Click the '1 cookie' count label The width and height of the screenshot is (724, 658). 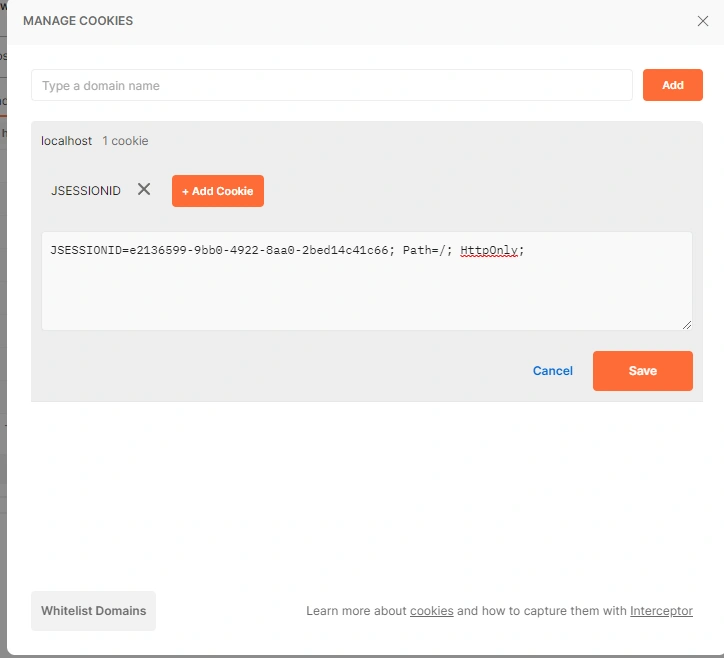point(125,141)
